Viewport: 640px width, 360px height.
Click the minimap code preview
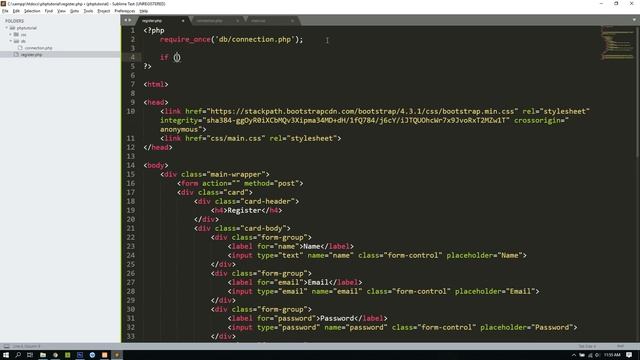(617, 43)
